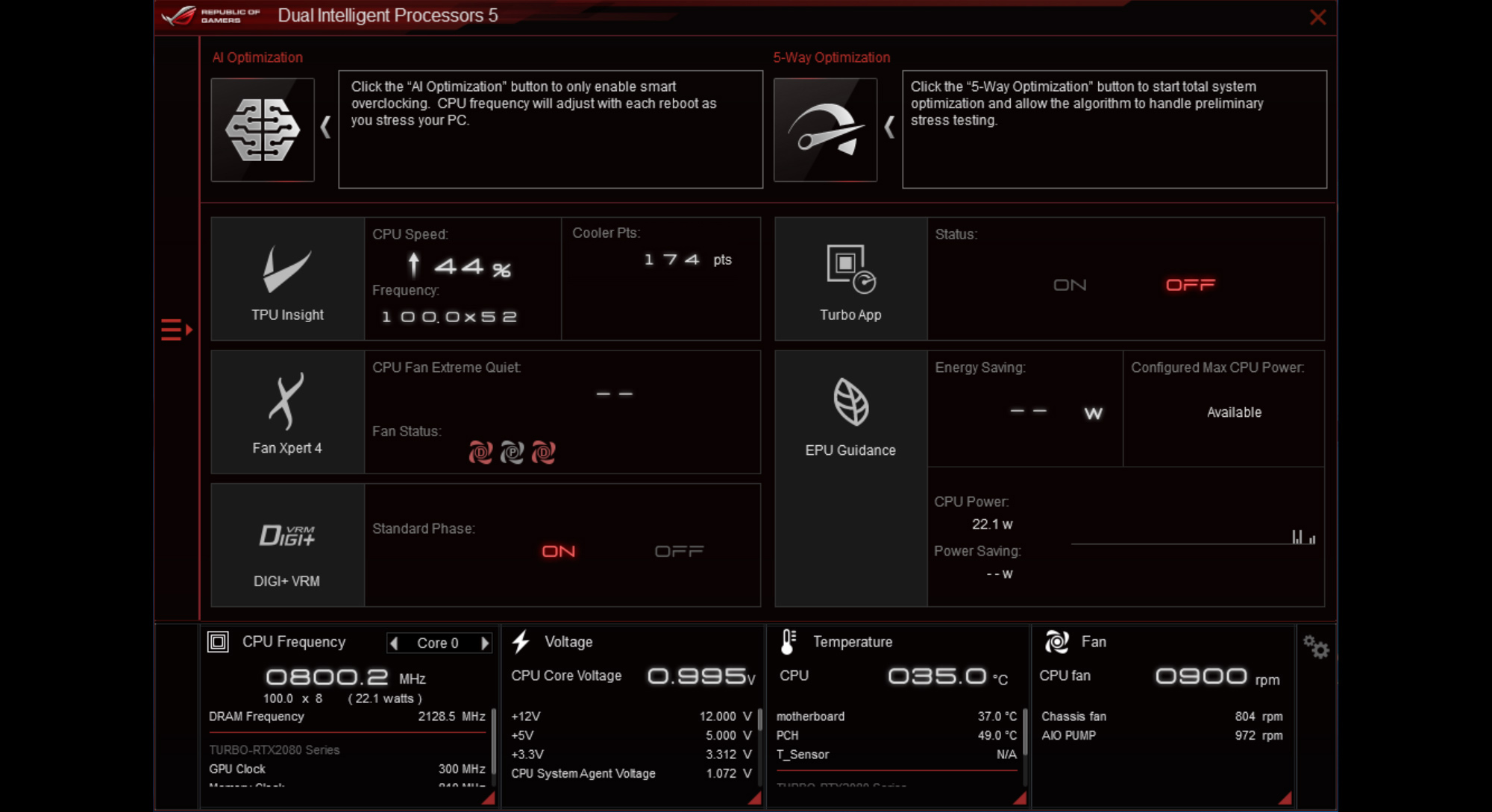The width and height of the screenshot is (1492, 812).
Task: Click the Configured Max CPU Power Available text
Action: pos(1234,412)
